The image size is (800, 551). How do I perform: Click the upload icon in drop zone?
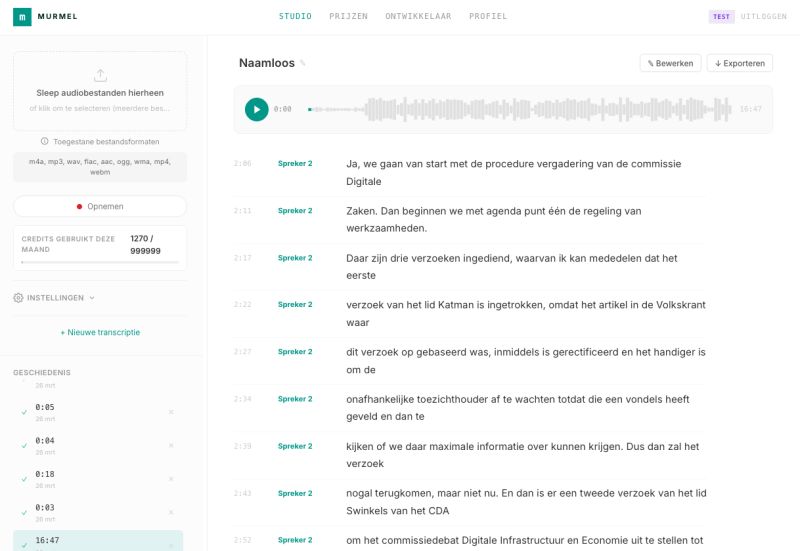pyautogui.click(x=100, y=76)
